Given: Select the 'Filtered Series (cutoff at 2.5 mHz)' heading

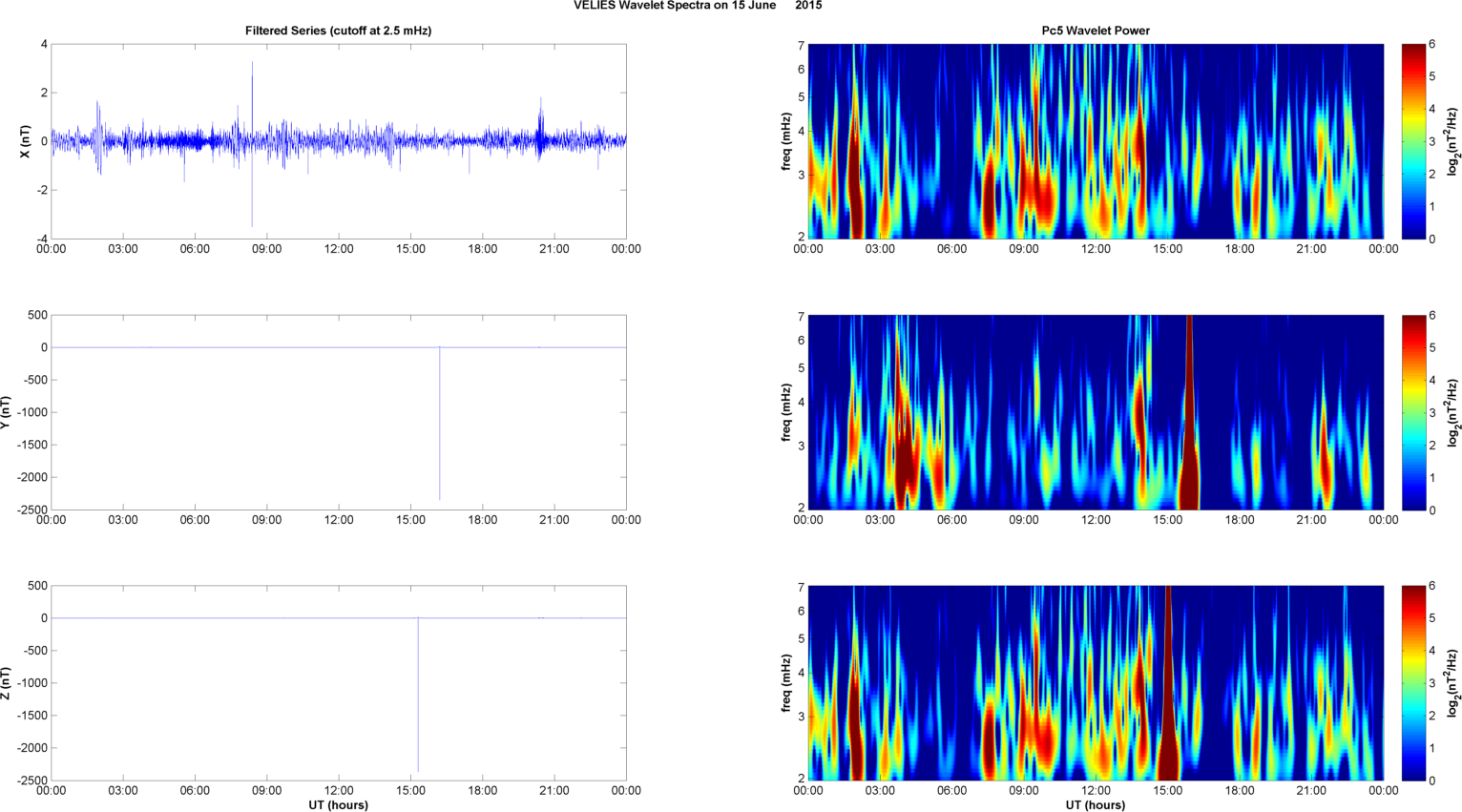Looking at the screenshot, I should tap(339, 31).
